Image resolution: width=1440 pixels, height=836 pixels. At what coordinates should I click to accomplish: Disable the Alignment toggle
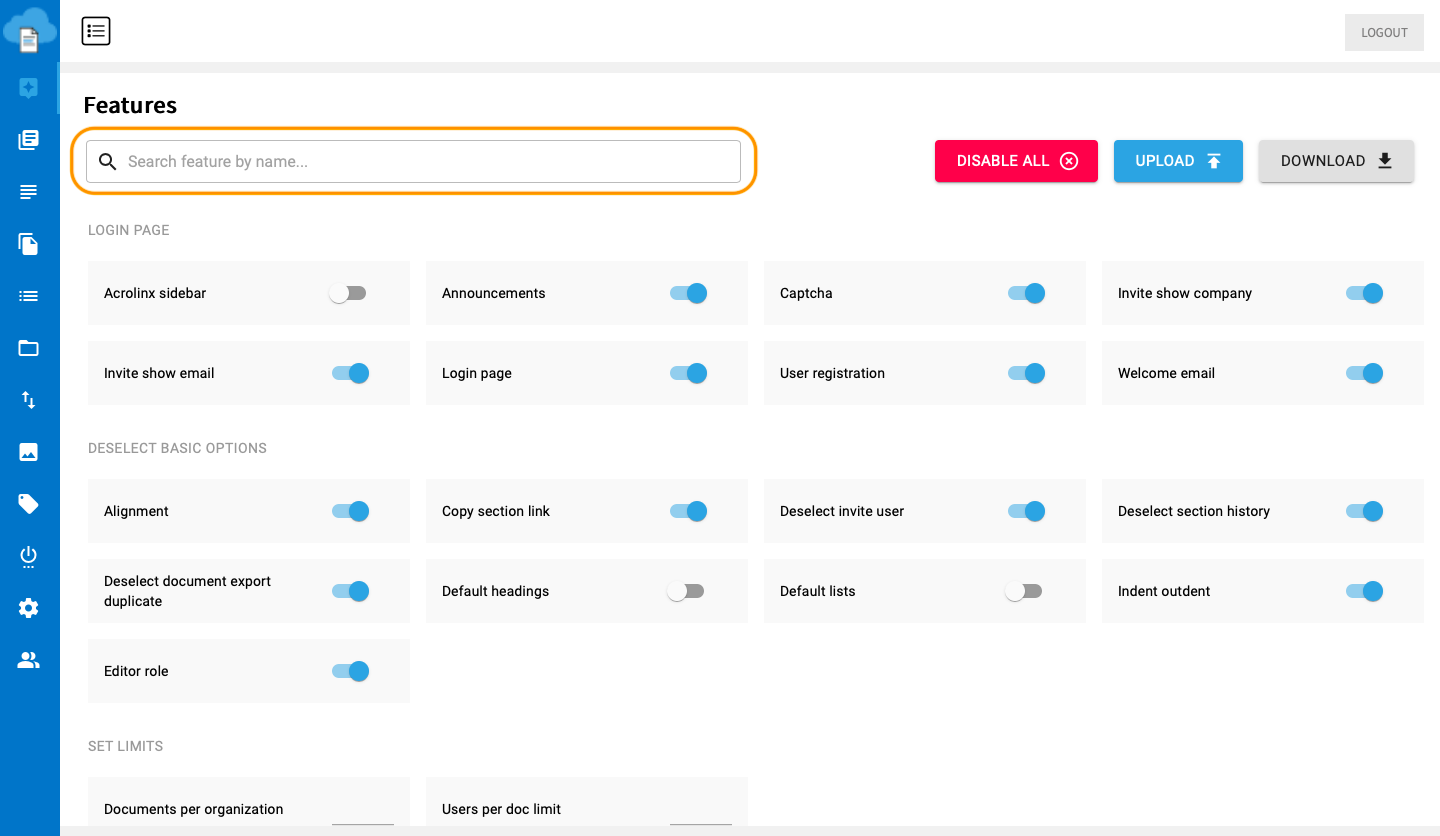[350, 511]
